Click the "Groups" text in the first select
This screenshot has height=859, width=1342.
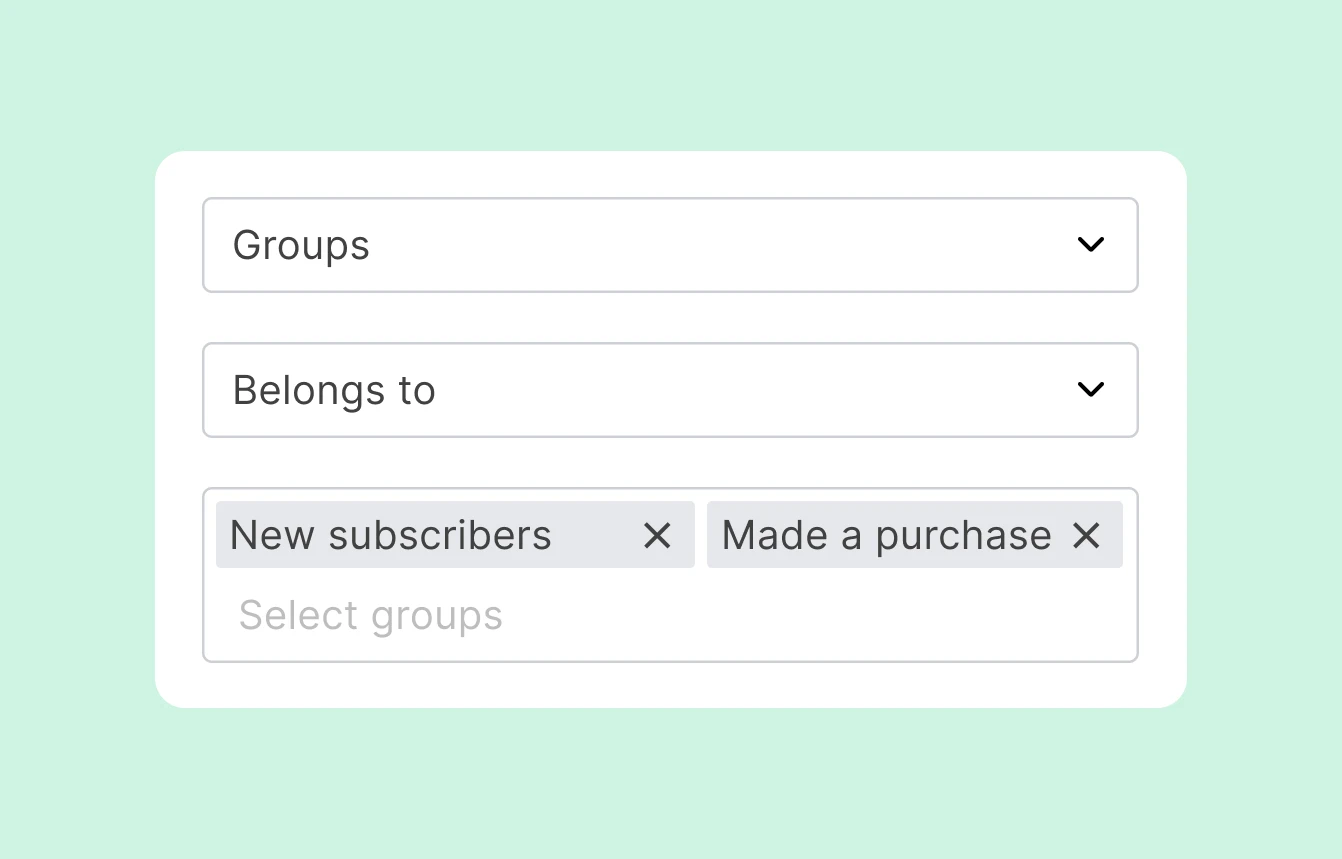pyautogui.click(x=301, y=246)
